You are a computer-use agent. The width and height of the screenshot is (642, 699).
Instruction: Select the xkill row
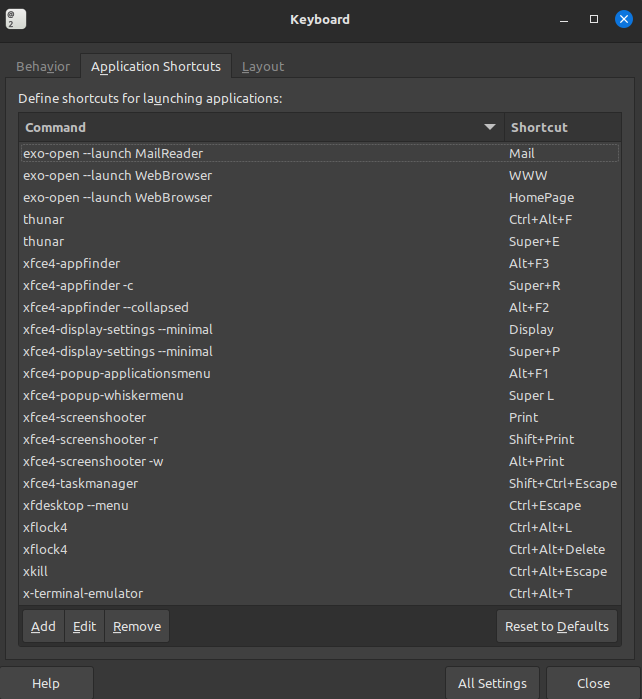320,571
